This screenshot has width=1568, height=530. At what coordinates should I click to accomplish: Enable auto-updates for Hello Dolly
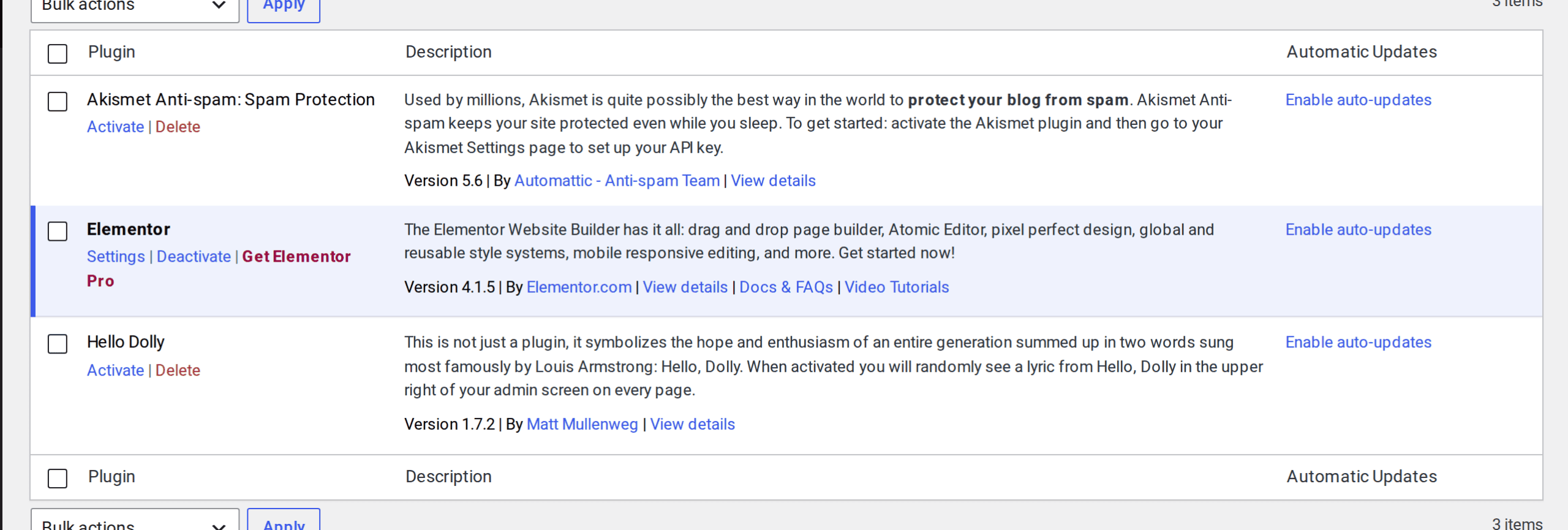[x=1358, y=343]
